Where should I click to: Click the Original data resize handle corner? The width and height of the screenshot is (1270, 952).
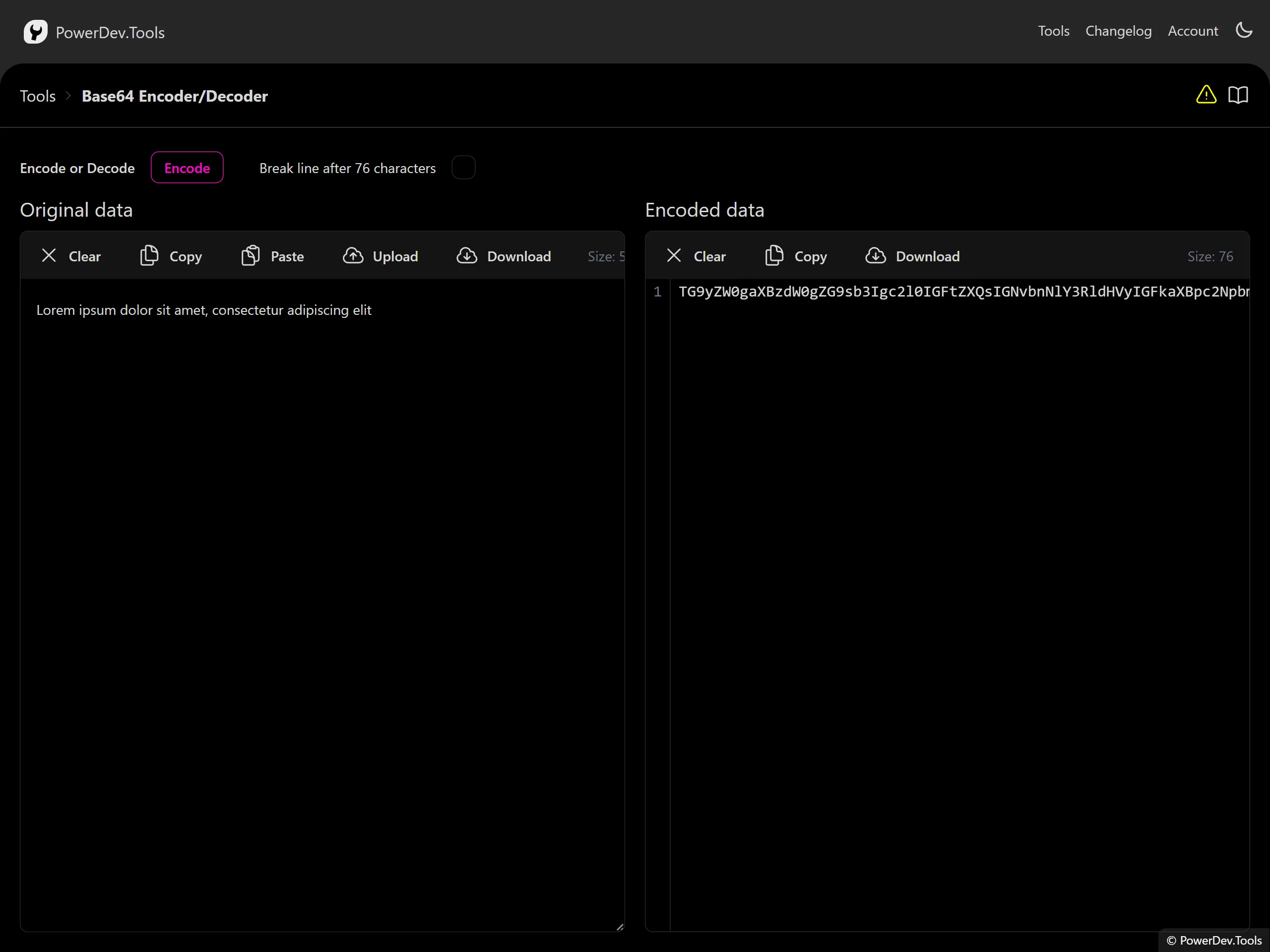pos(620,926)
